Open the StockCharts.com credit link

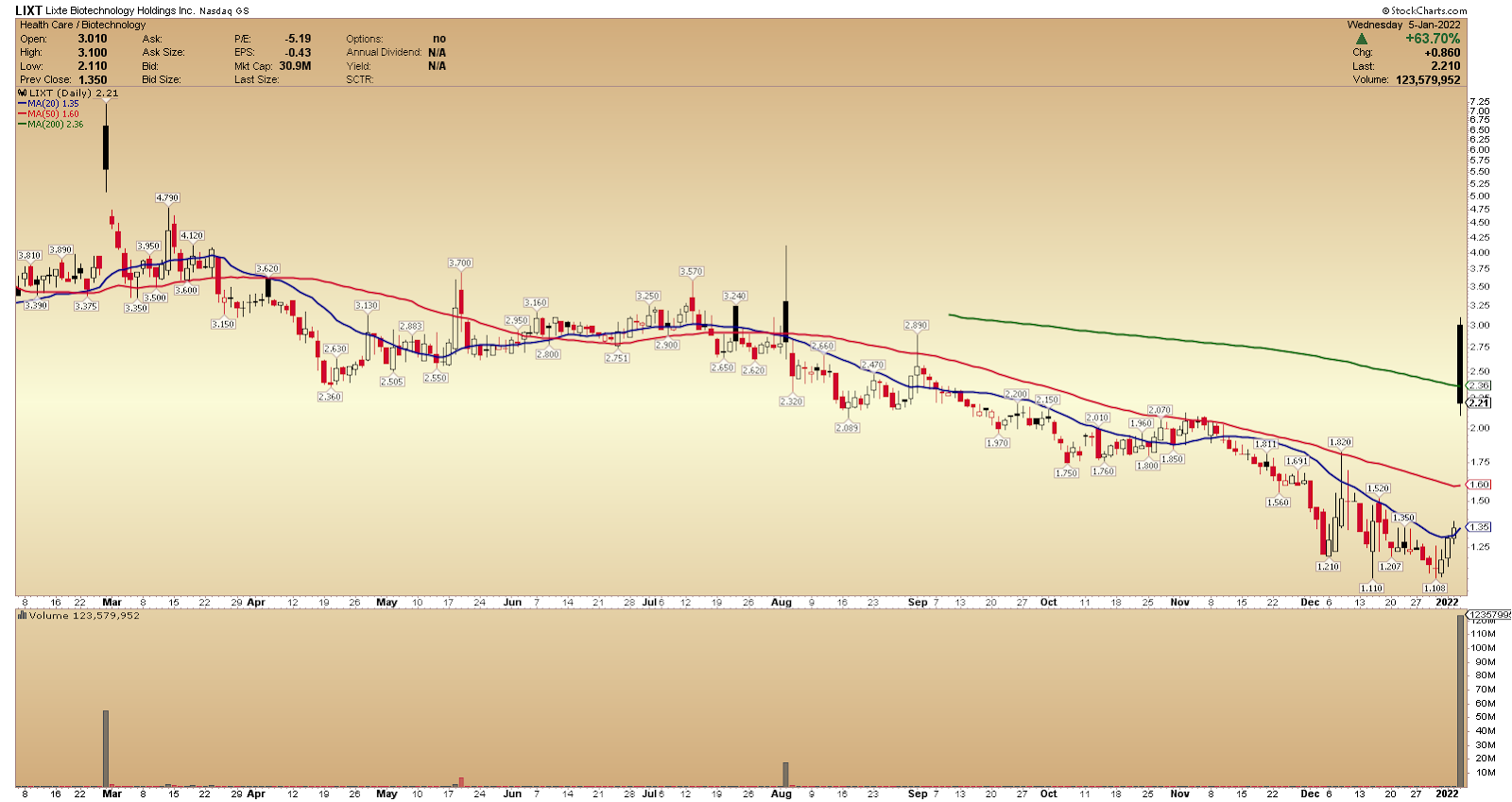[x=1424, y=10]
